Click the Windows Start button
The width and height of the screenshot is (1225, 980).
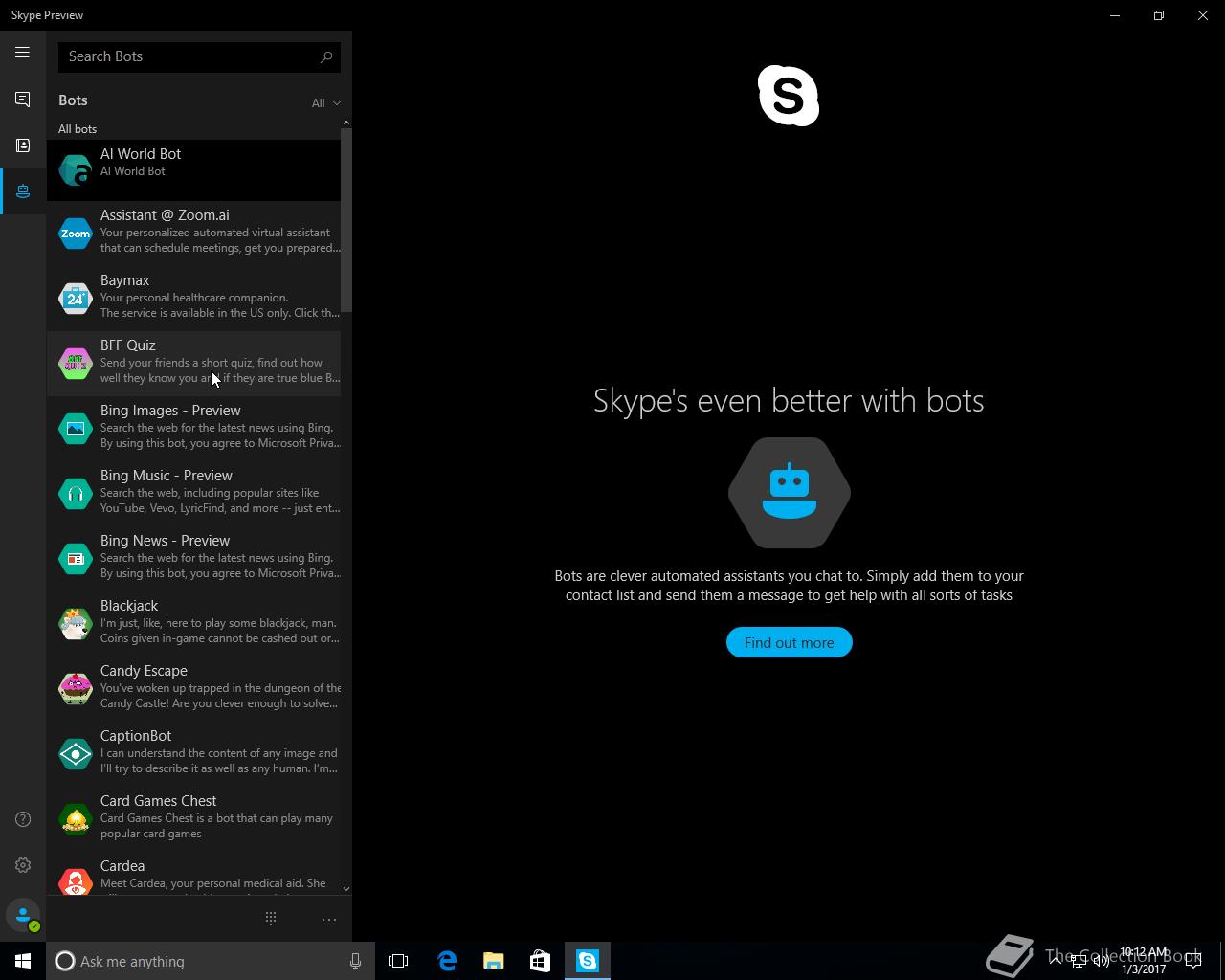[23, 961]
